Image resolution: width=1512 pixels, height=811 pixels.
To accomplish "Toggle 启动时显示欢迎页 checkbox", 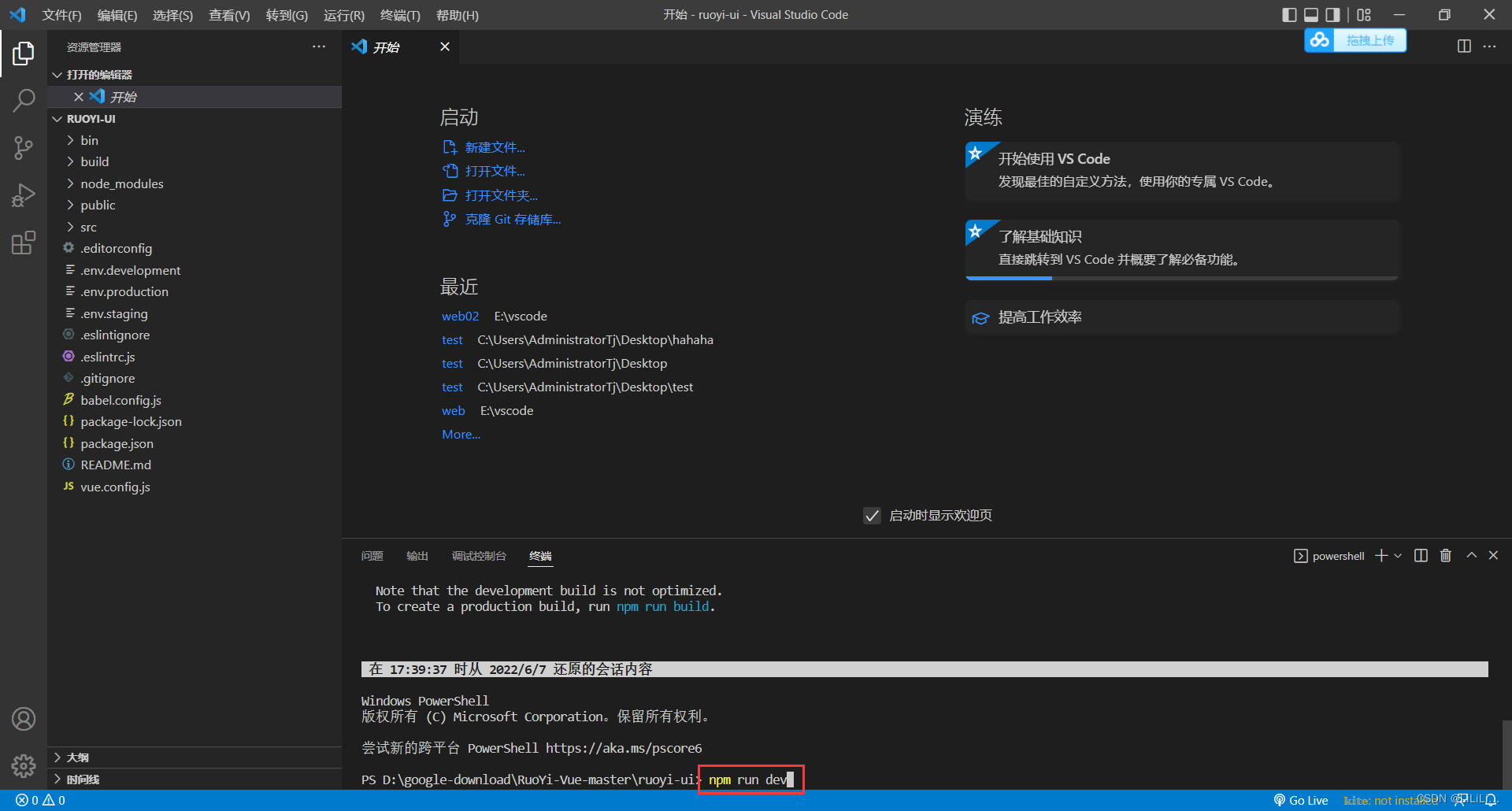I will [x=872, y=516].
